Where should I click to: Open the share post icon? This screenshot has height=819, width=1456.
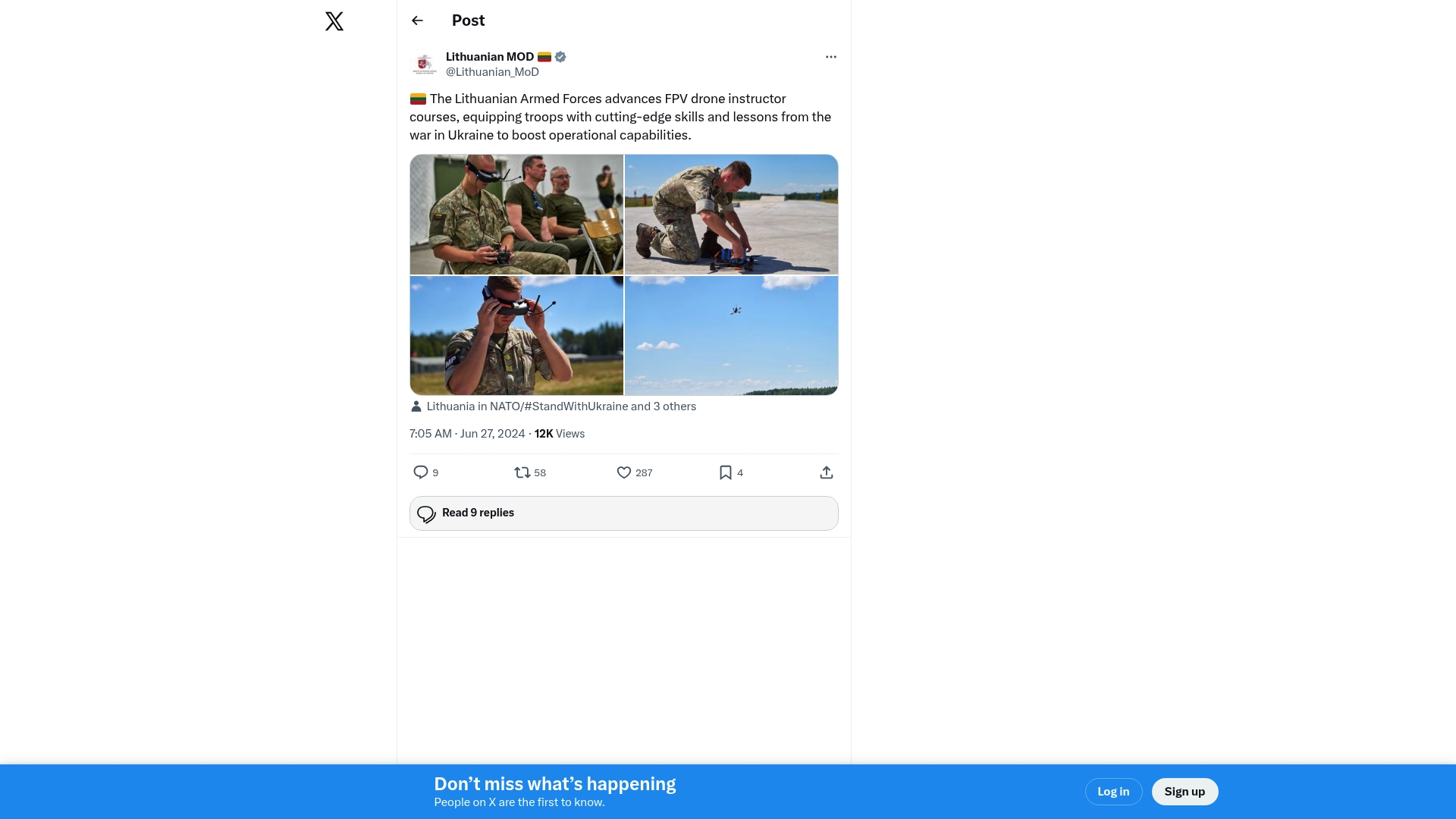[x=827, y=472]
